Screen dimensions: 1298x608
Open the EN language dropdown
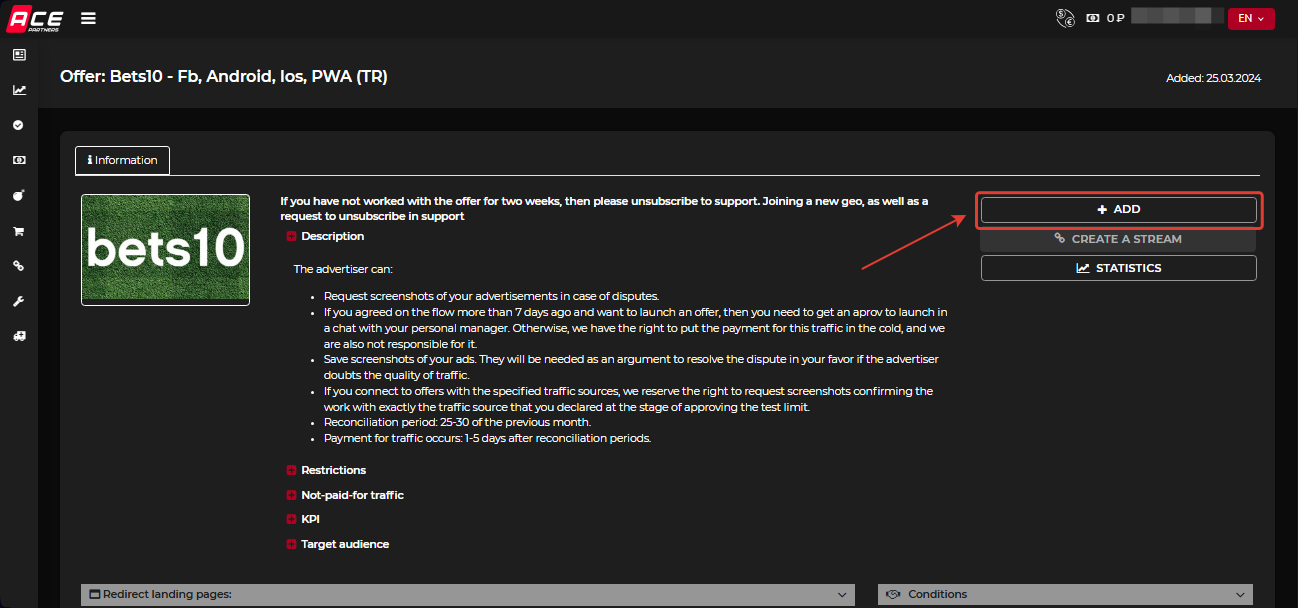click(x=1251, y=18)
